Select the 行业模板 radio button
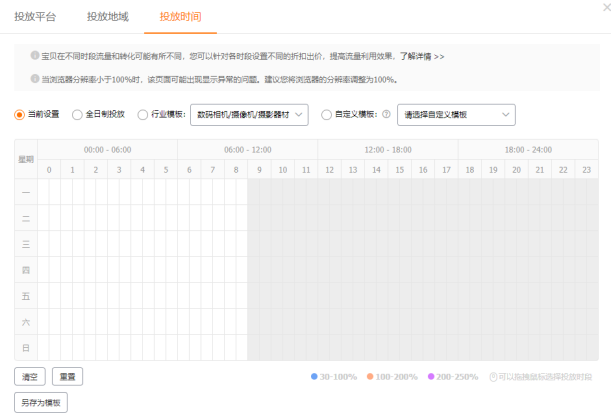This screenshot has width=611, height=416. click(143, 115)
